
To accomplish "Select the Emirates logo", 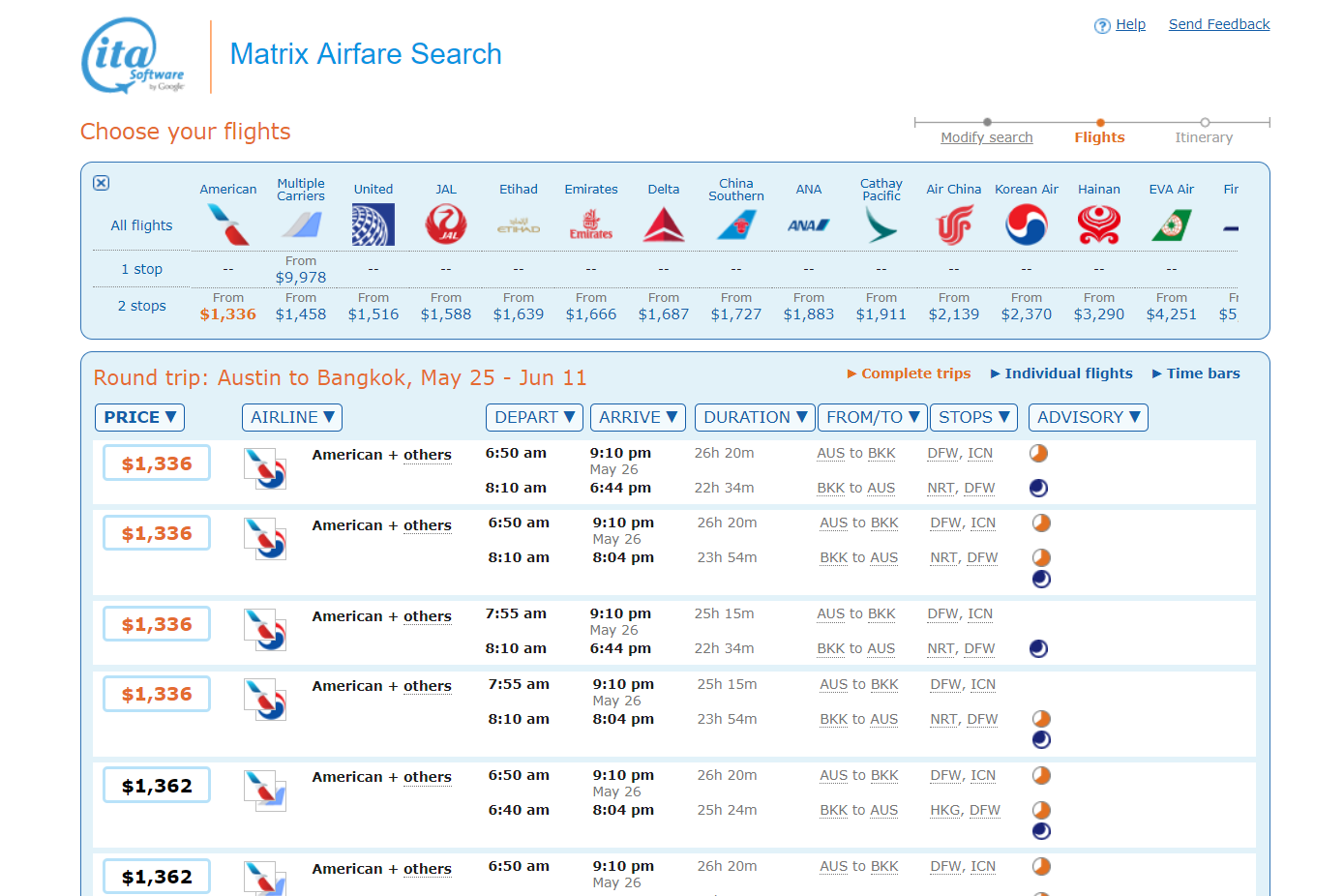I will coord(591,224).
